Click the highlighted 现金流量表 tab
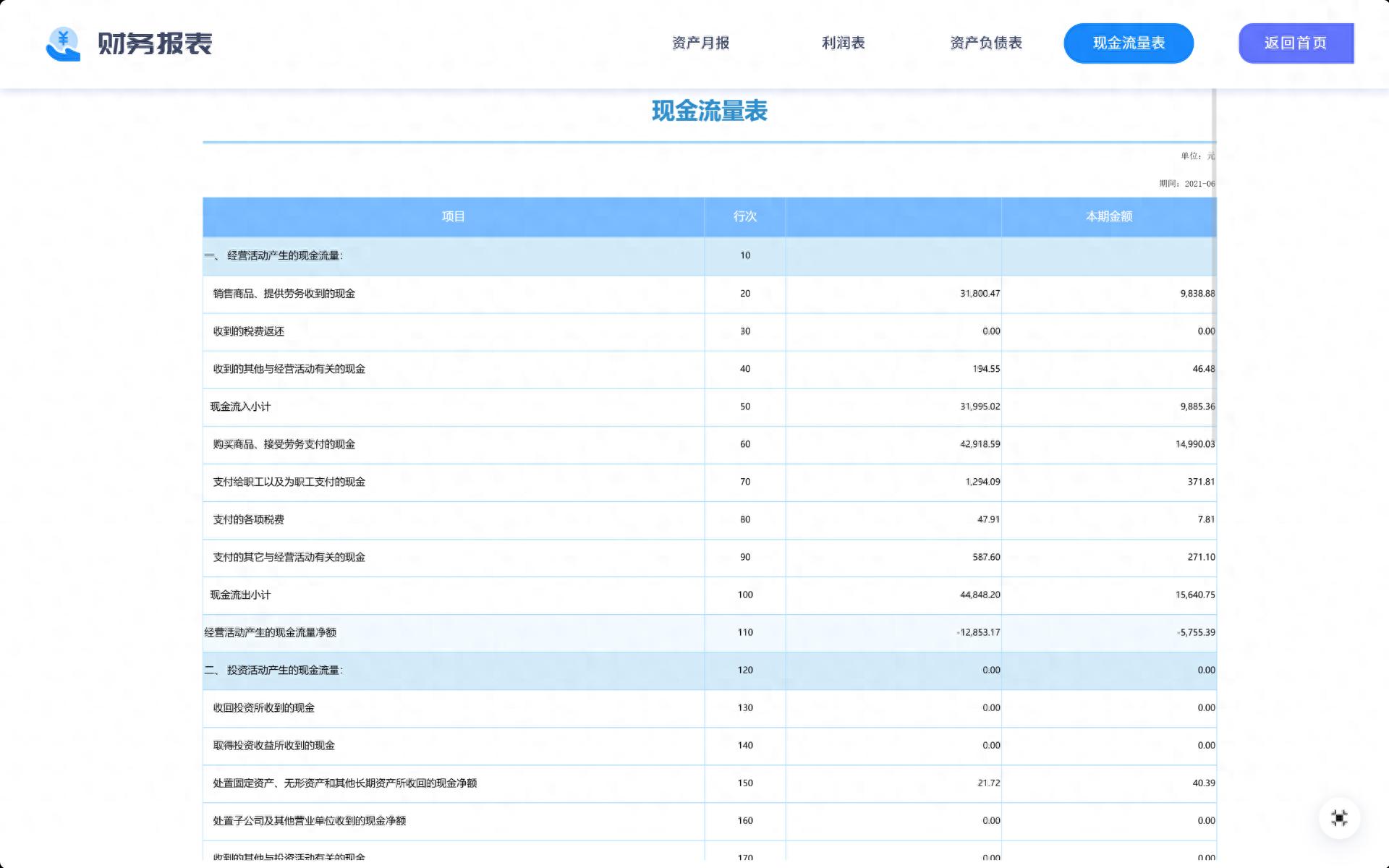 coord(1129,43)
